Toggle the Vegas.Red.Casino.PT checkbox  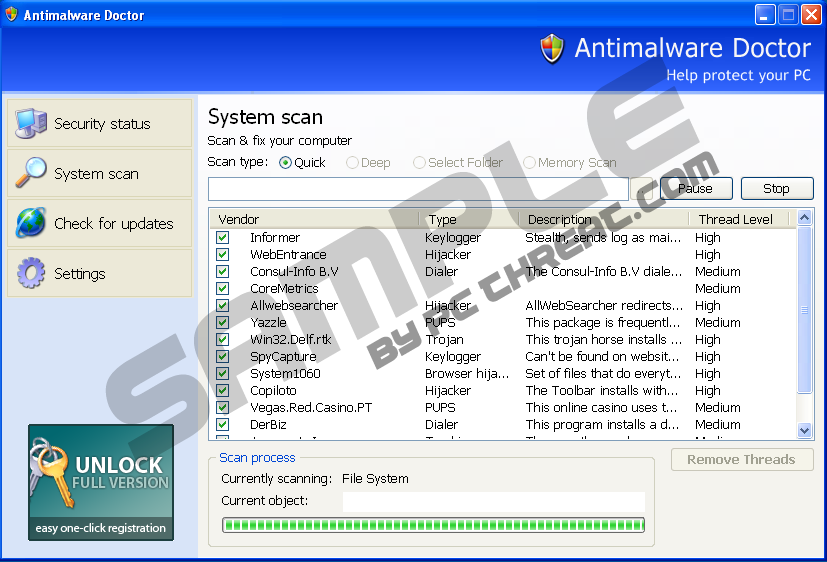(223, 408)
